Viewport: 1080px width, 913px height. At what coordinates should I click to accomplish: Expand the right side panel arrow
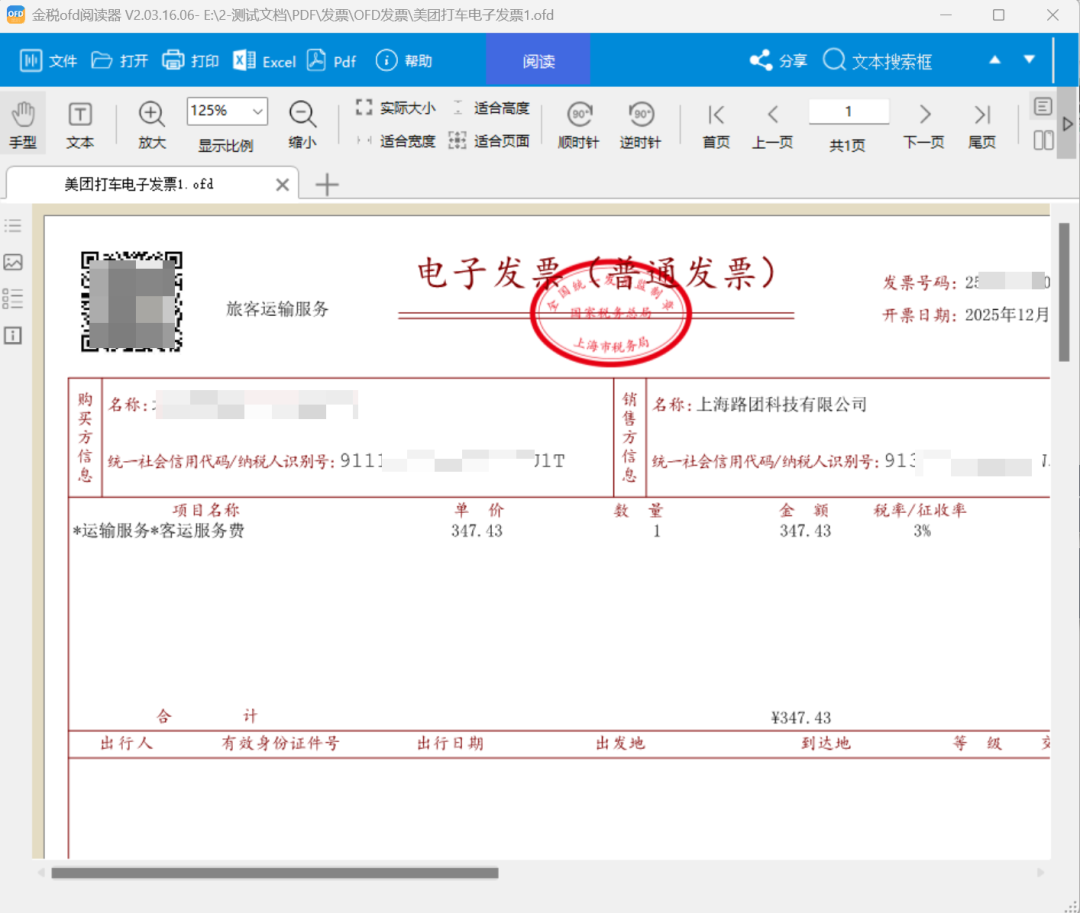[x=1066, y=124]
